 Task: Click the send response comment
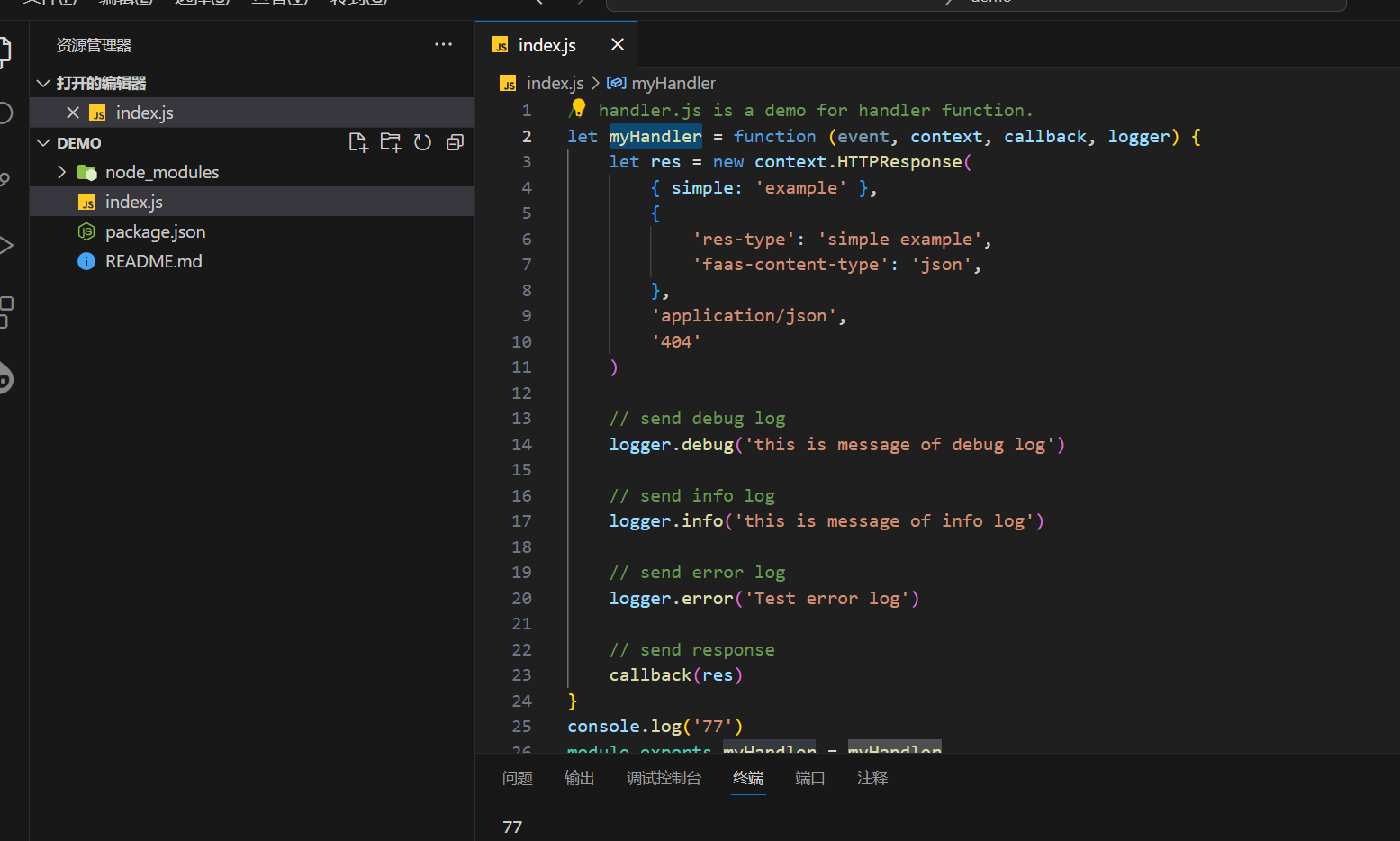pos(691,649)
